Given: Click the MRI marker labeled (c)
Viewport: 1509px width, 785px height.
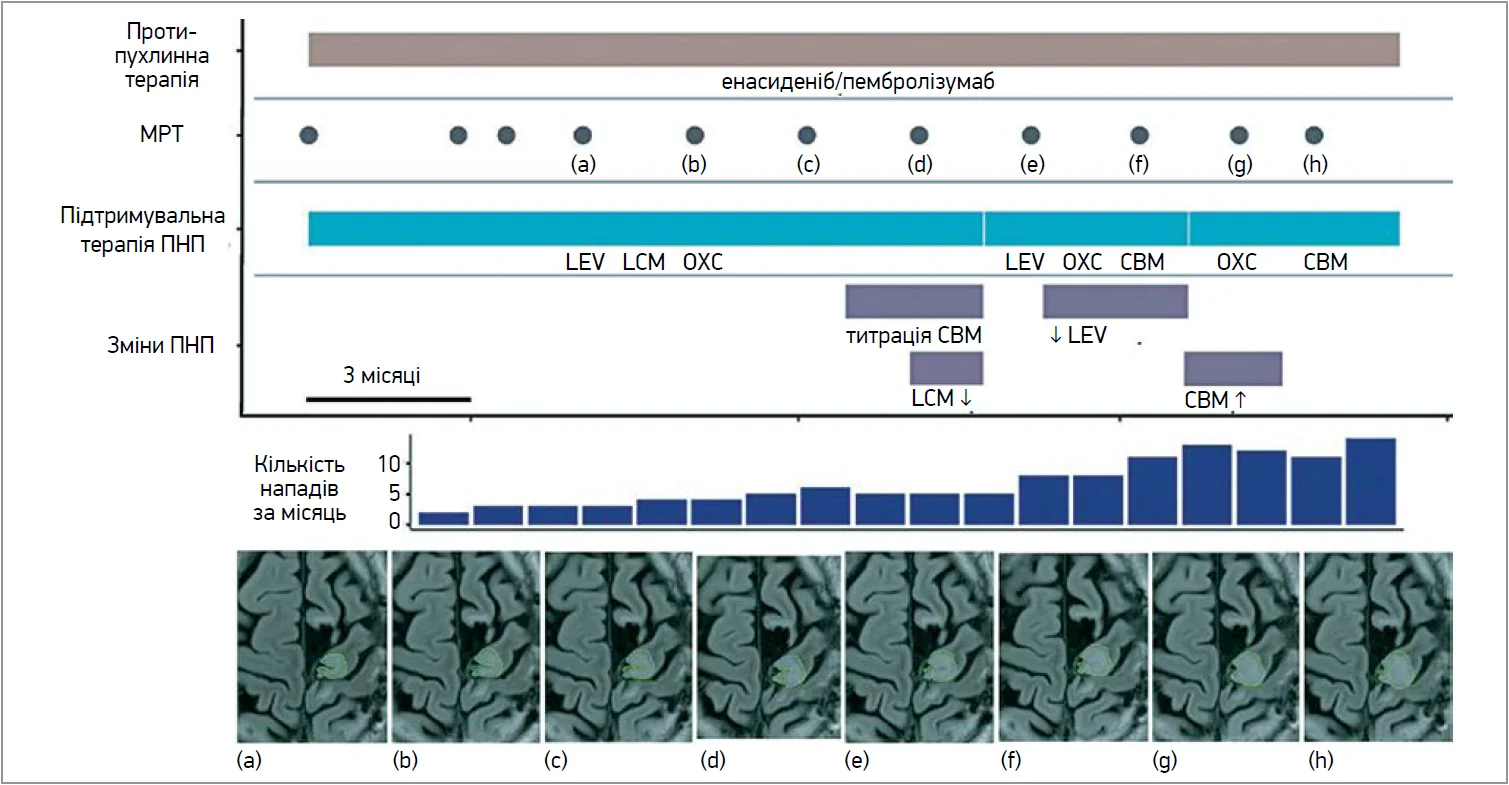Looking at the screenshot, I should coord(806,135).
